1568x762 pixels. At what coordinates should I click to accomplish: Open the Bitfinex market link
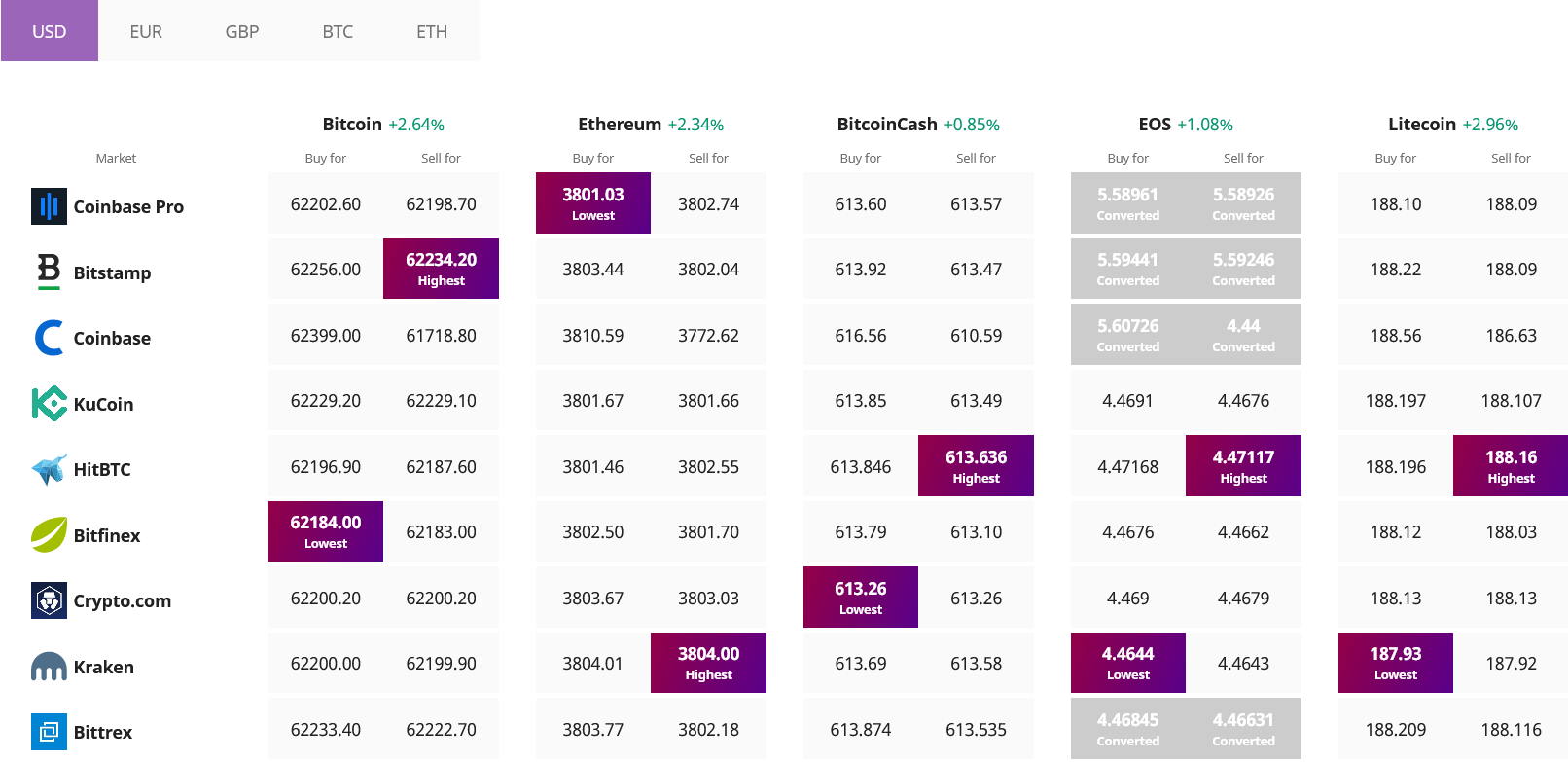(x=107, y=535)
